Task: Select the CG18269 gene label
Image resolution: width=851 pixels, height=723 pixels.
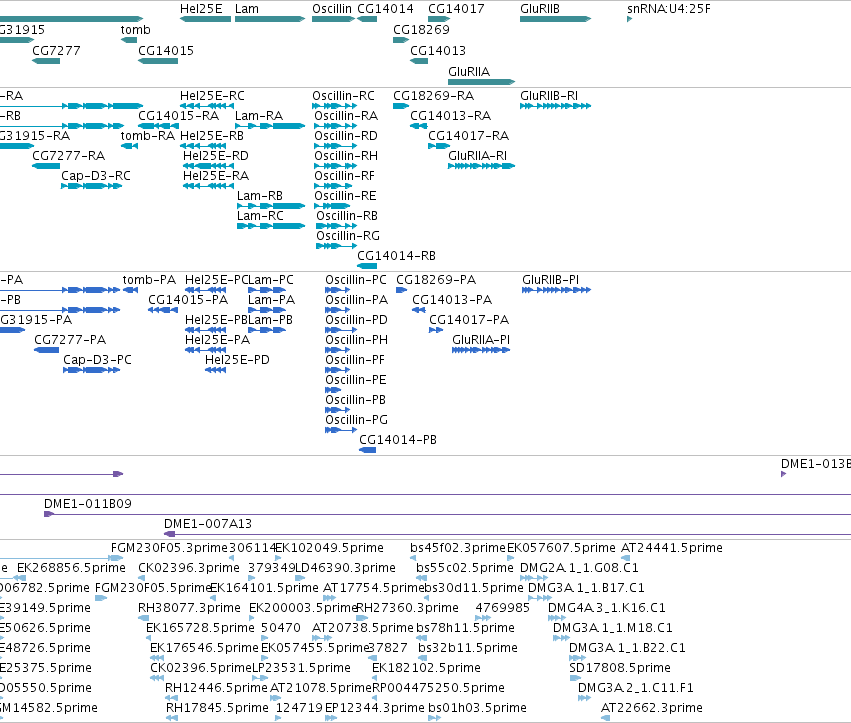Action: point(421,30)
